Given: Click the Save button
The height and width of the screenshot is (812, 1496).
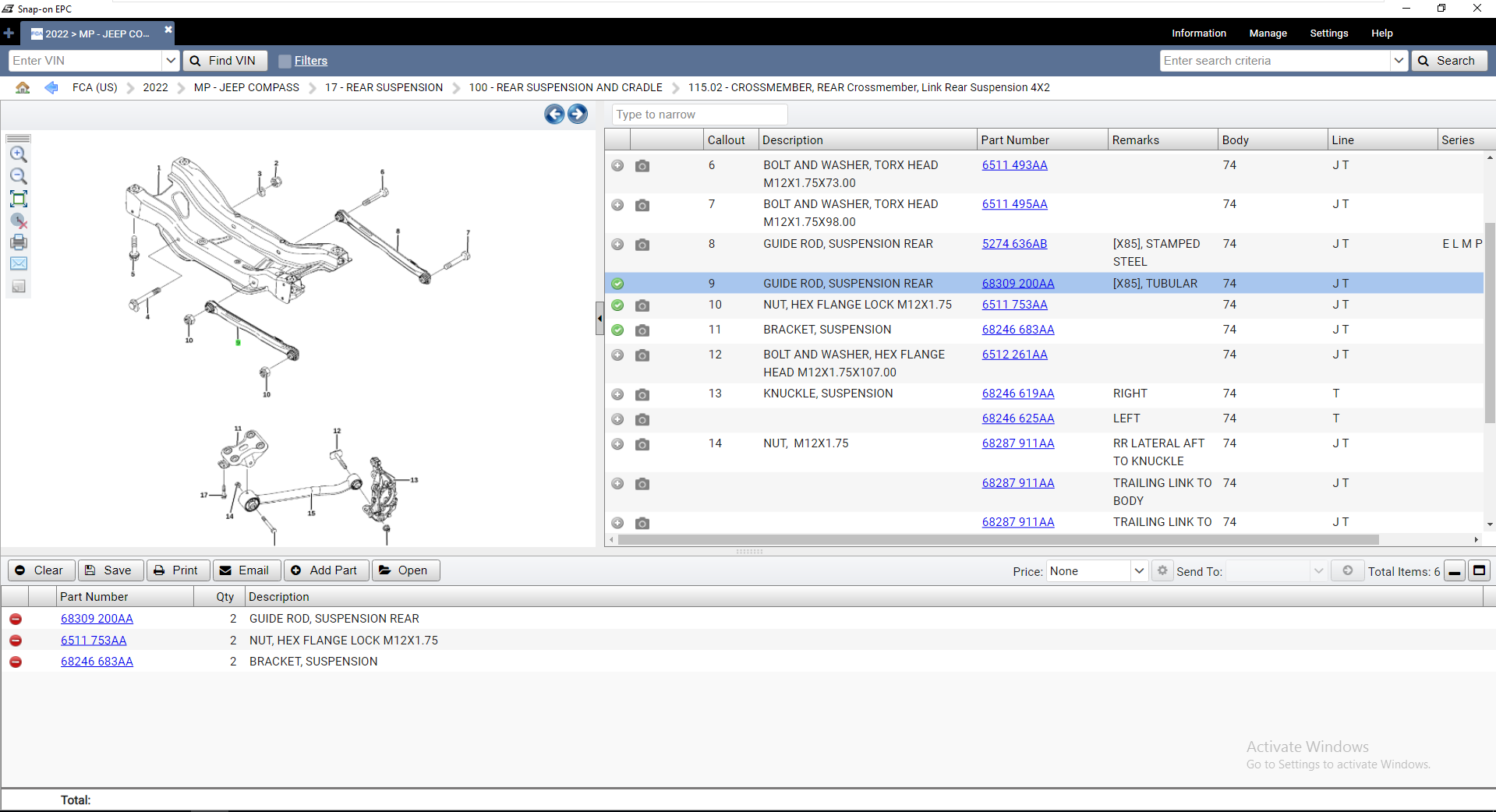Looking at the screenshot, I should pos(110,570).
